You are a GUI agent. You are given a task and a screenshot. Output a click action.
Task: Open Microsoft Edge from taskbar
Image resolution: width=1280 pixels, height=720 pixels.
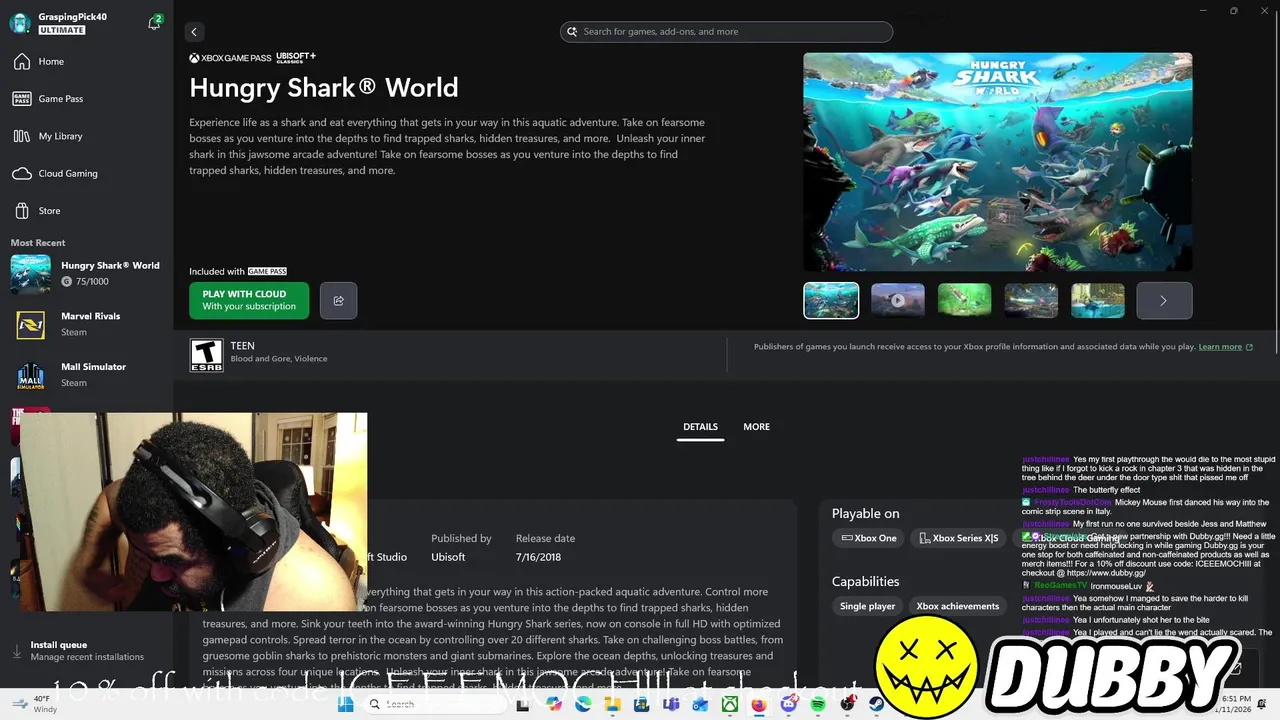point(583,704)
